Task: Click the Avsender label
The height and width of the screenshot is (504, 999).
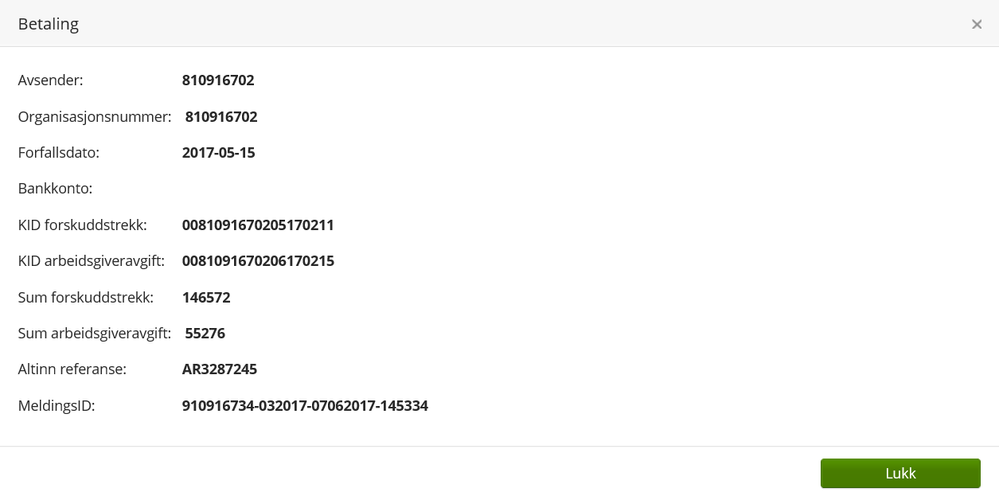Action: [x=51, y=80]
